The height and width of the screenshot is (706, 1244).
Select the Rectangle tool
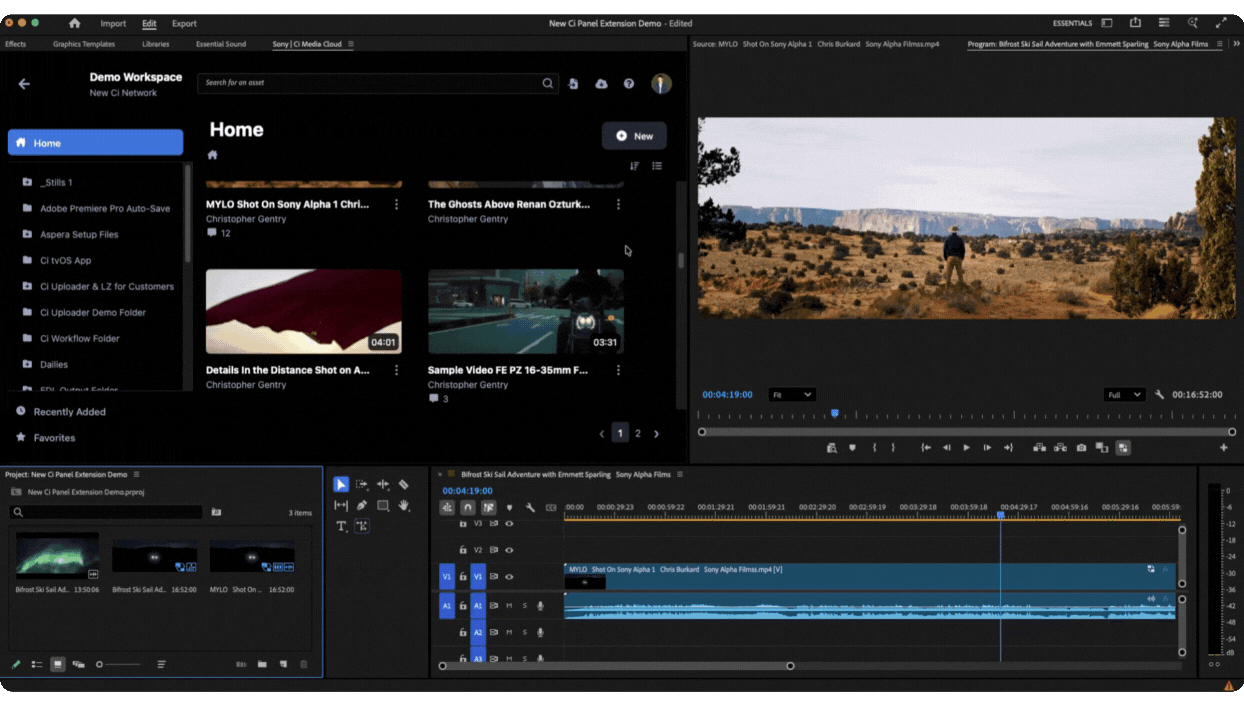[383, 506]
